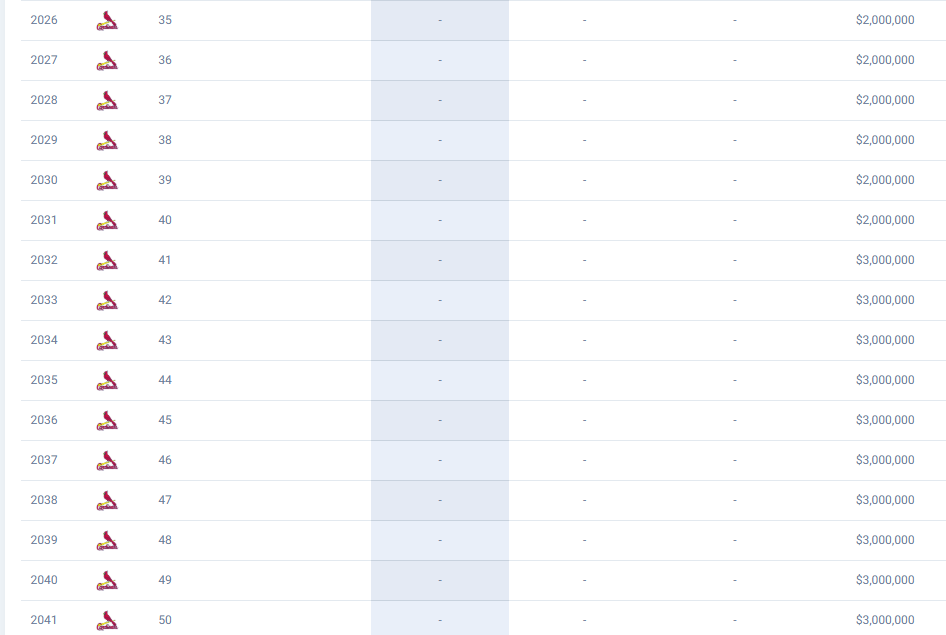The width and height of the screenshot is (946, 635).
Task: Click the Cardinals logo in the 2035 row
Action: [x=107, y=380]
